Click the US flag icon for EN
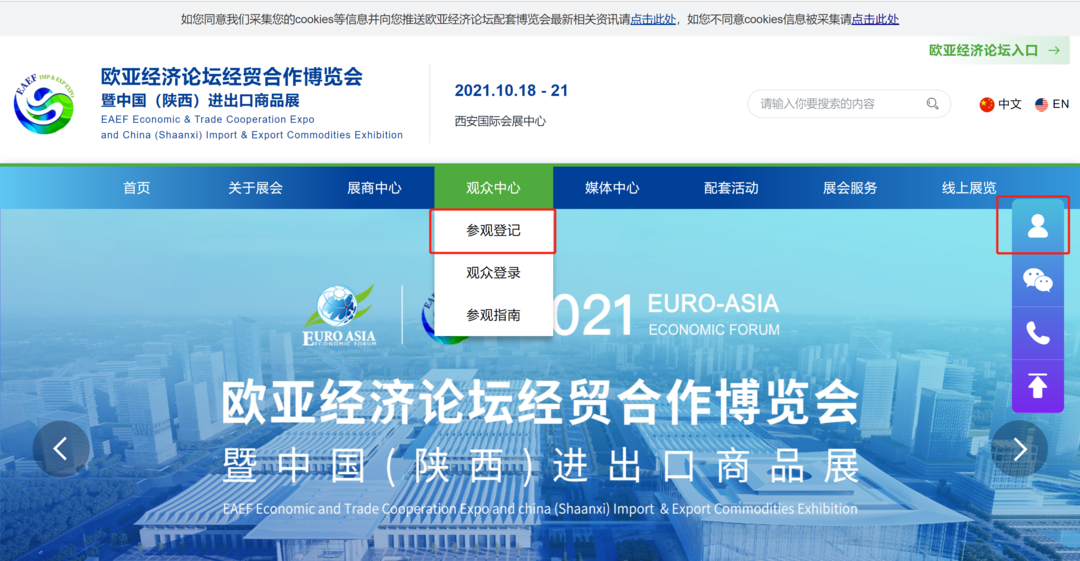The image size is (1080, 561). pos(1041,104)
